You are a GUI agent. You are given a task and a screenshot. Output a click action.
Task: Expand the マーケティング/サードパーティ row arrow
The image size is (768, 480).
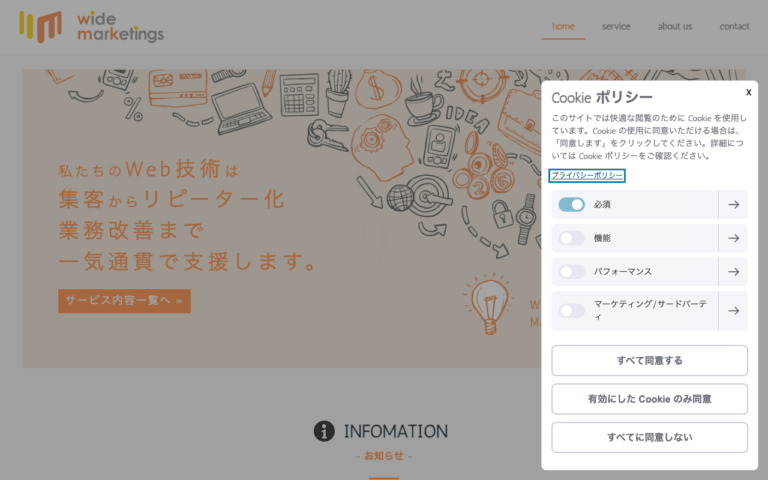coord(733,311)
